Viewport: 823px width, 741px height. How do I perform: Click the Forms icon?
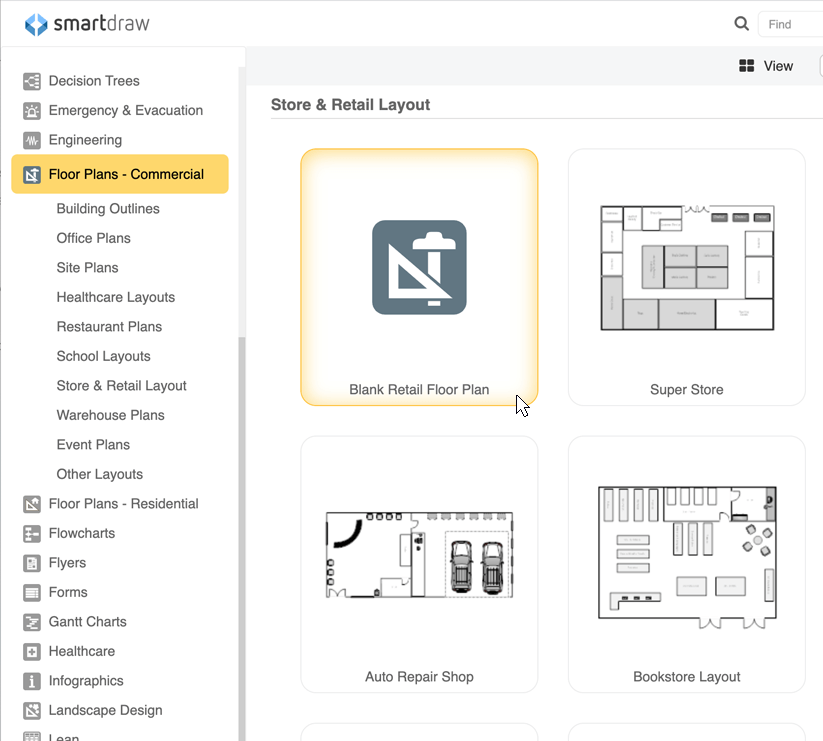pos(32,592)
